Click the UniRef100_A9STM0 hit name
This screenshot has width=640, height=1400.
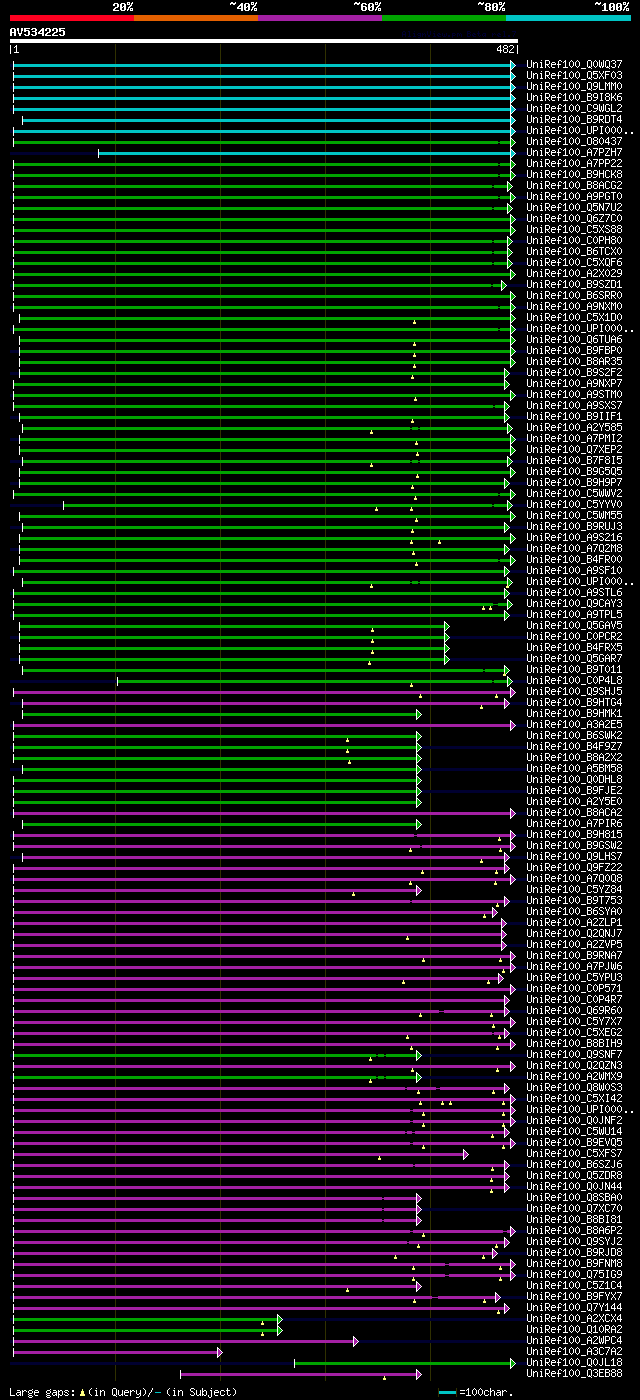click(574, 394)
